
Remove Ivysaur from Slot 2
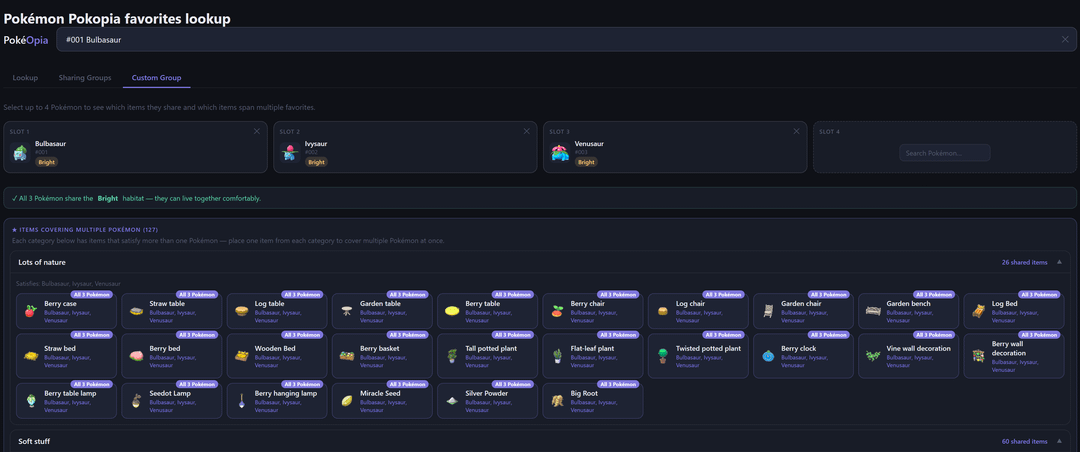point(527,131)
